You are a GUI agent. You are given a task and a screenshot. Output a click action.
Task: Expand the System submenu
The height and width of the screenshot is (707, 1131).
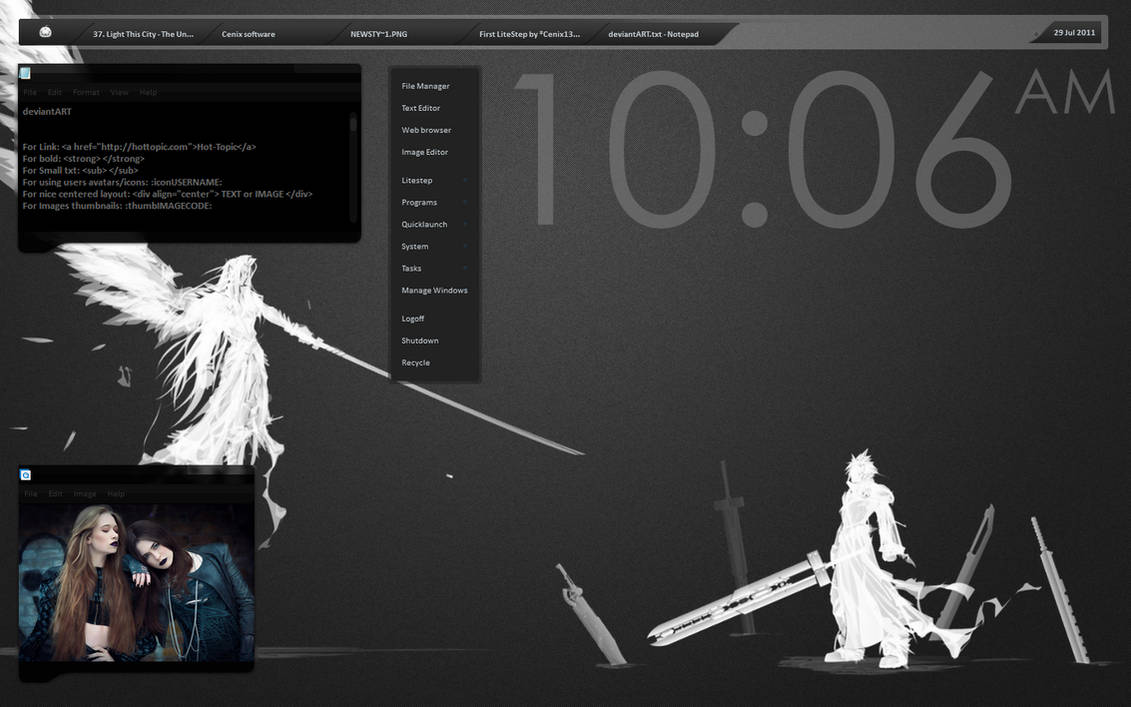click(x=415, y=246)
